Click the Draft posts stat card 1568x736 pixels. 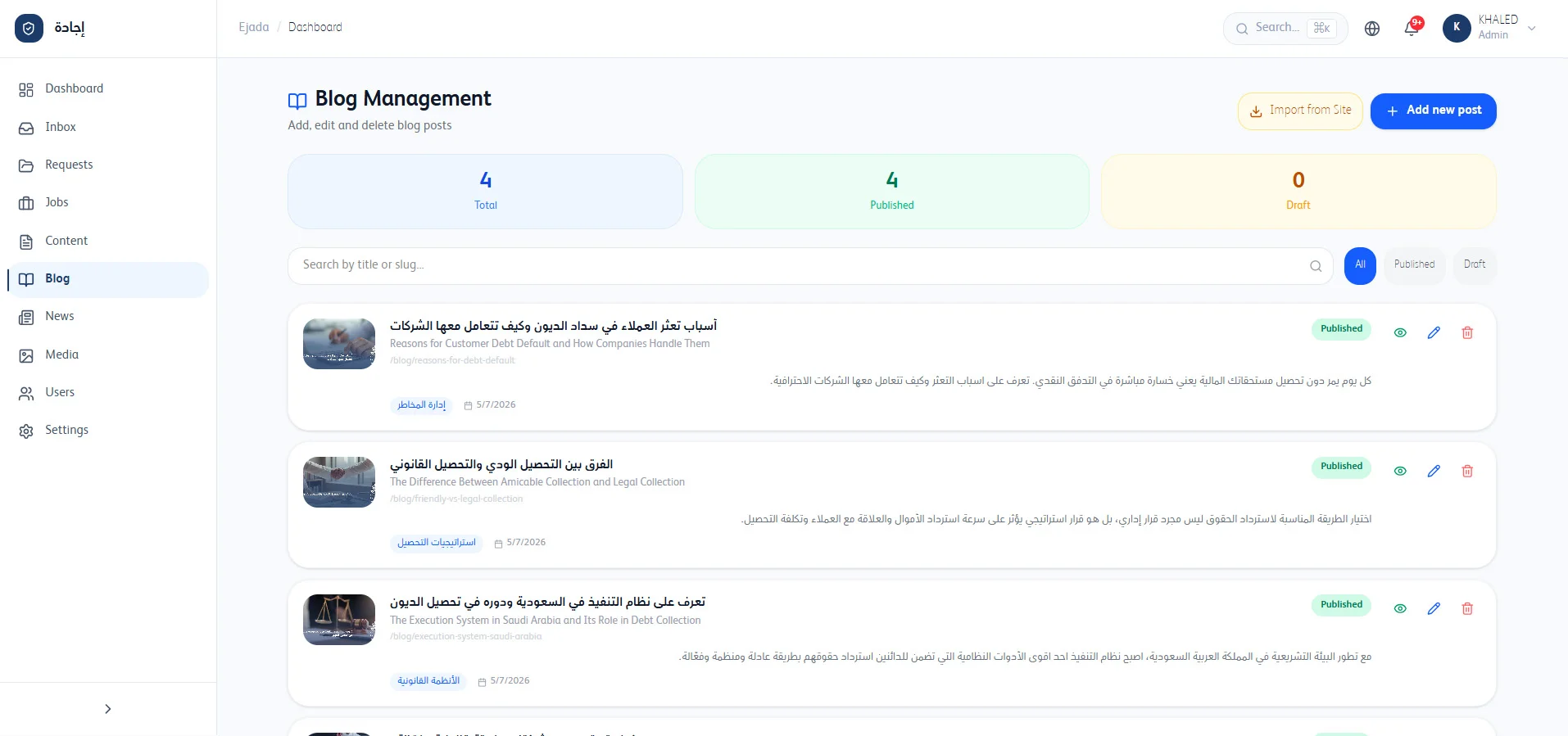tap(1298, 192)
